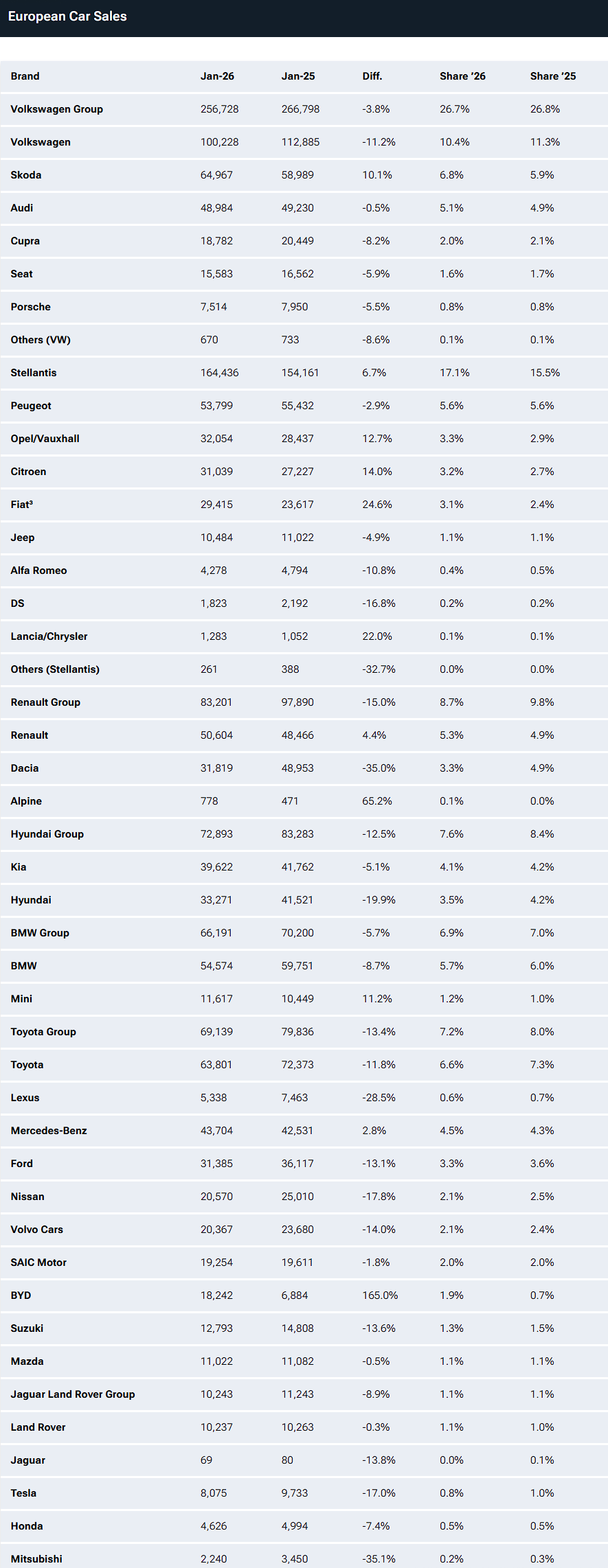This screenshot has height=1568, width=608.
Task: Select Alpine's 65.2% difference value
Action: [x=377, y=801]
